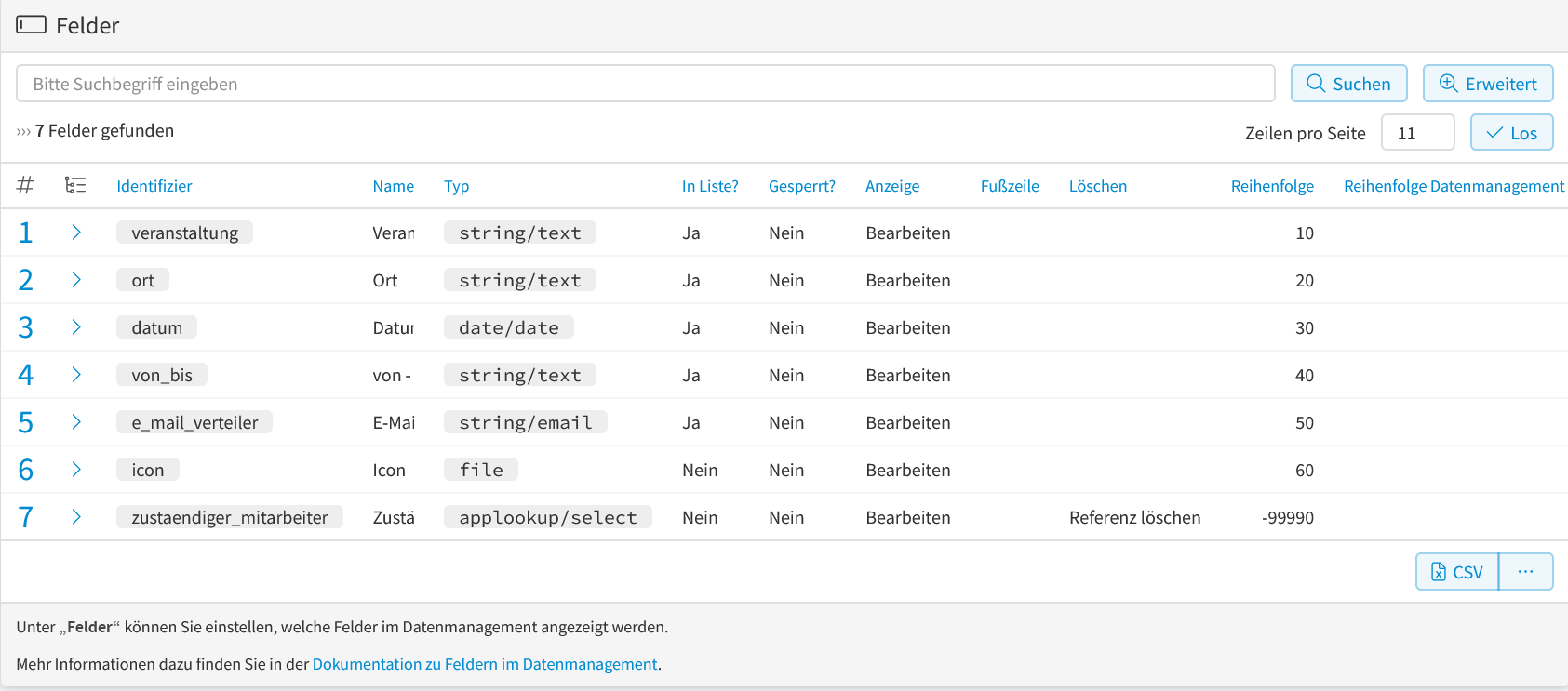Select the veranstaltung identifier

(x=184, y=233)
